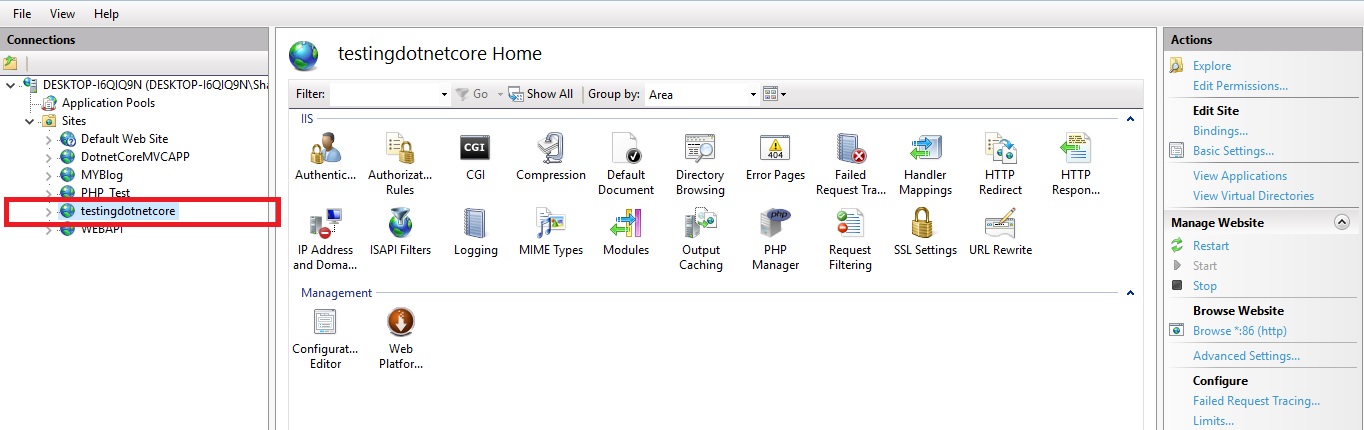
Task: Stop the website from Actions
Action: 1205,286
